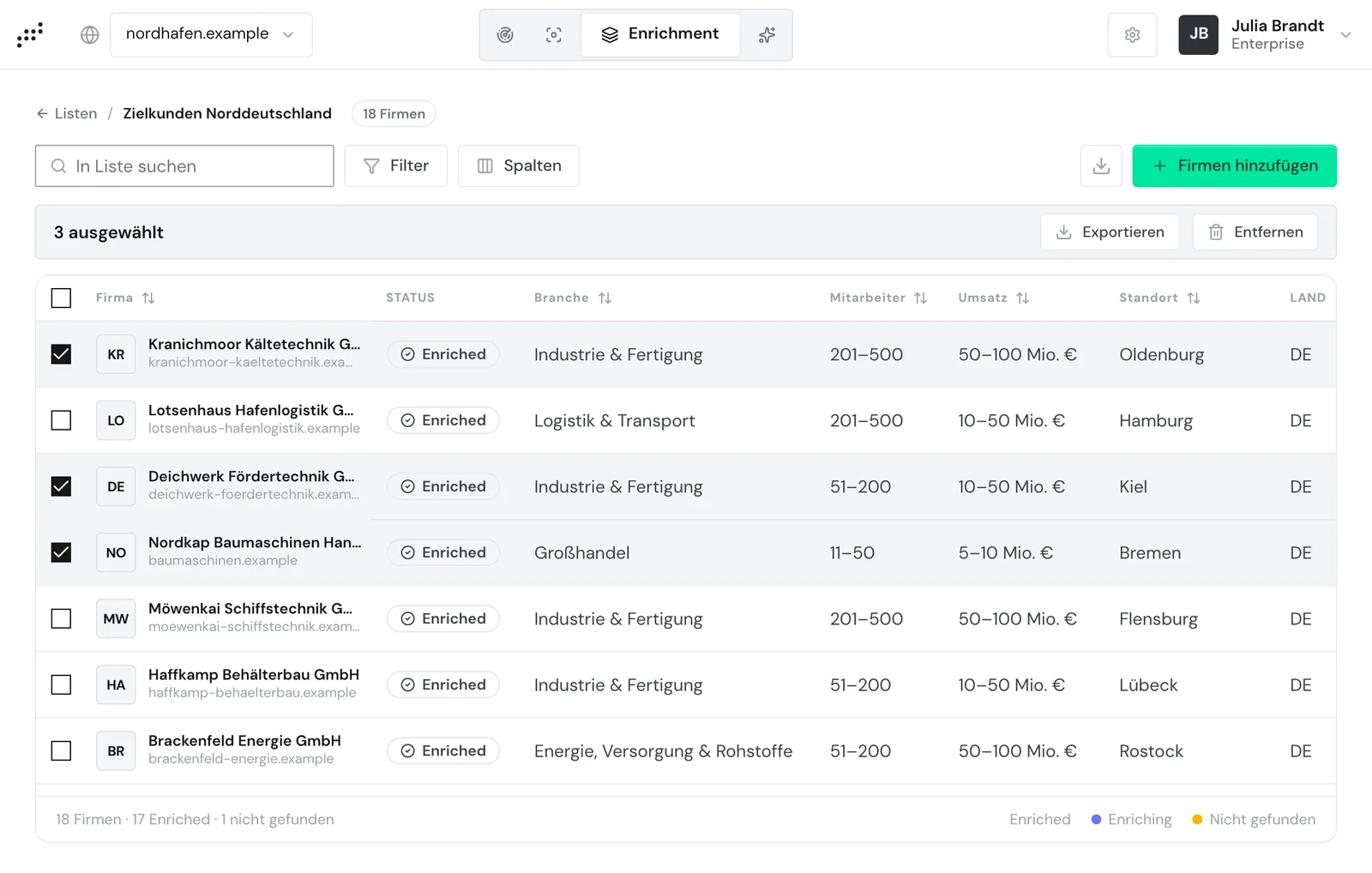
Task: Open settings with the gear icon
Action: [x=1132, y=34]
